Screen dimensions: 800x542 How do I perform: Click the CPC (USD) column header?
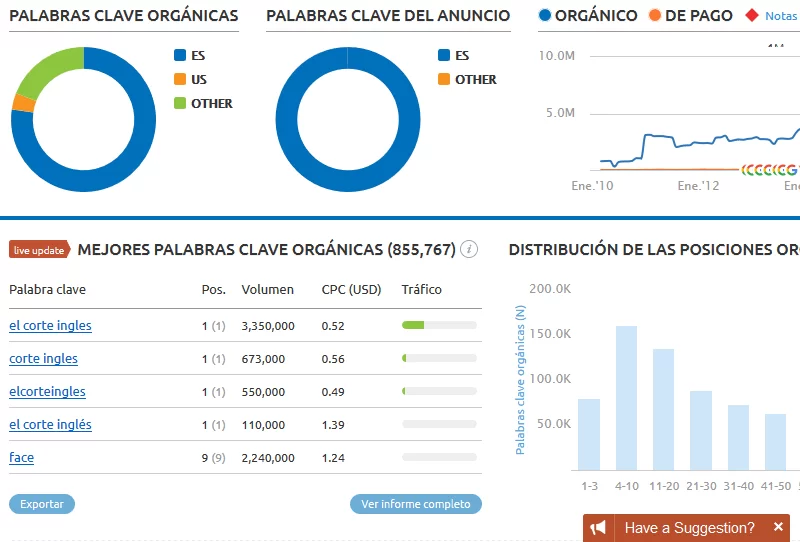click(x=352, y=289)
